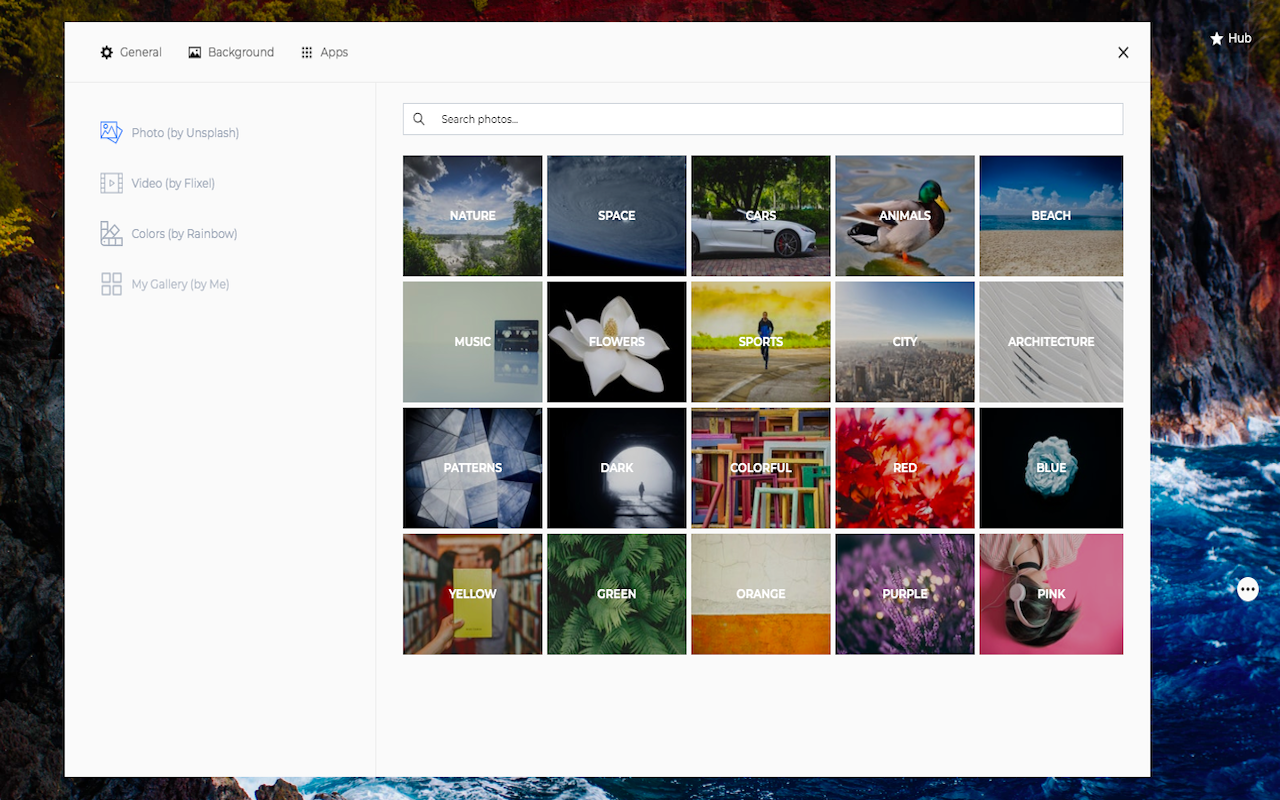Choose the Yellow photo category
1280x800 pixels.
click(x=473, y=594)
